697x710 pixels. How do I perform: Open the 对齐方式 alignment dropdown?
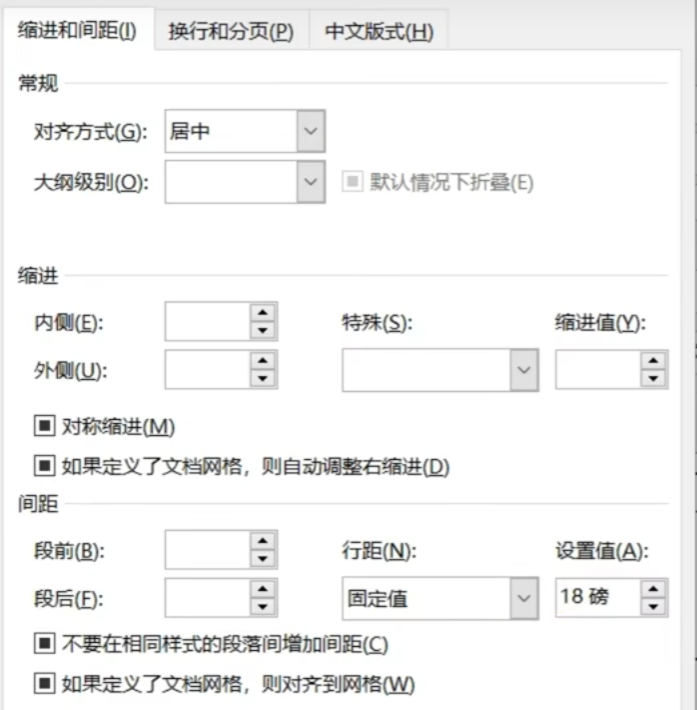[311, 132]
